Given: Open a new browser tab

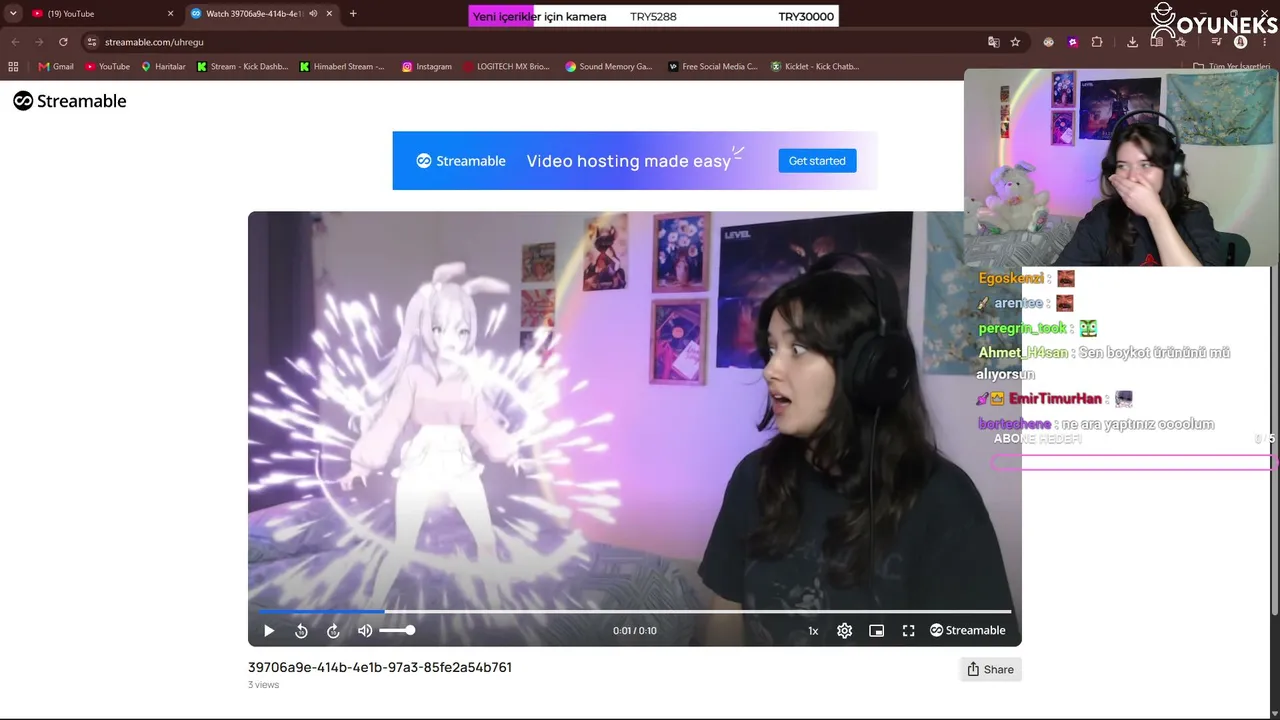Looking at the screenshot, I should click(x=353, y=14).
